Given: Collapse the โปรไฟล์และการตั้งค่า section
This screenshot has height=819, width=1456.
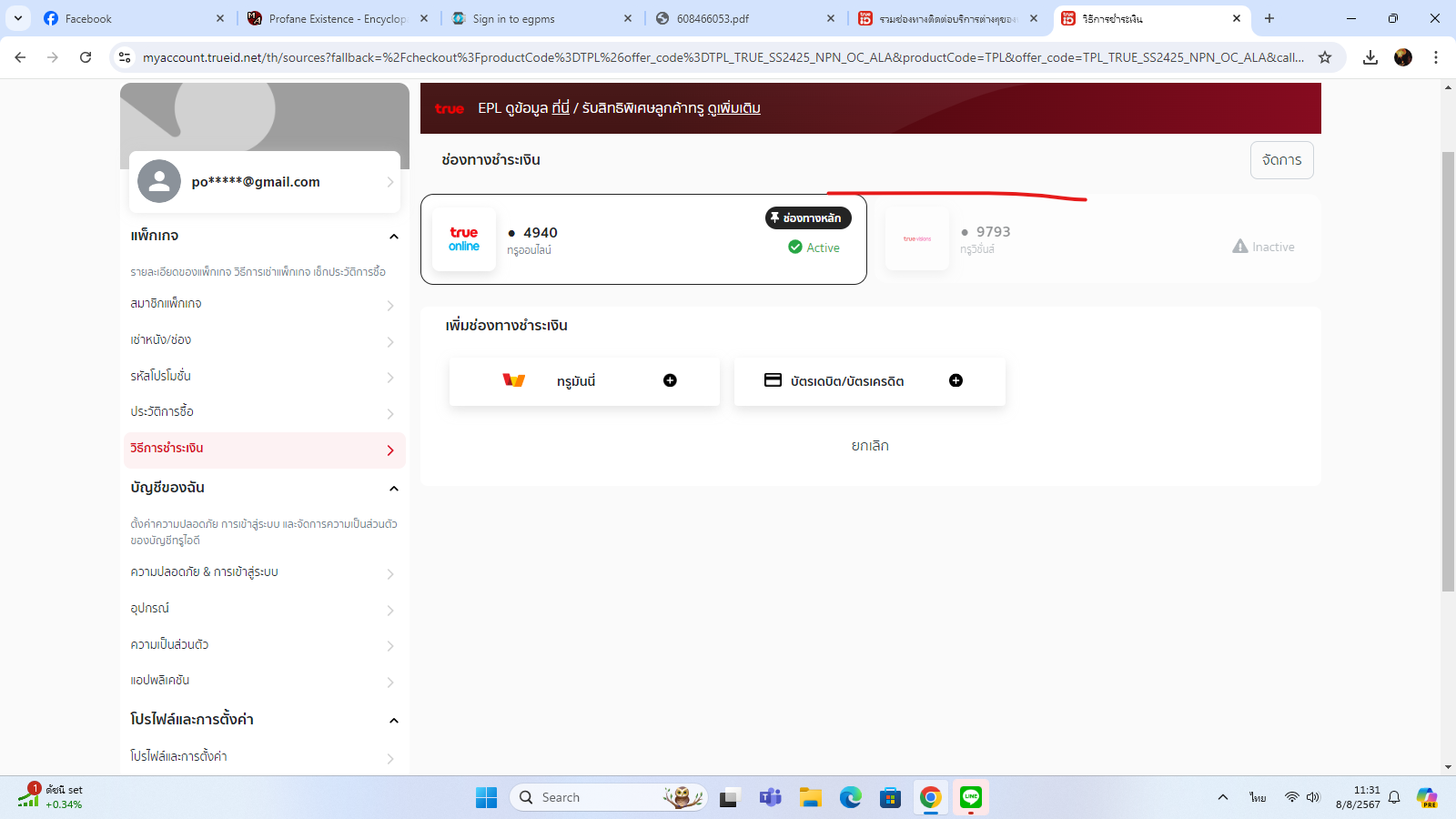Looking at the screenshot, I should click(x=394, y=721).
